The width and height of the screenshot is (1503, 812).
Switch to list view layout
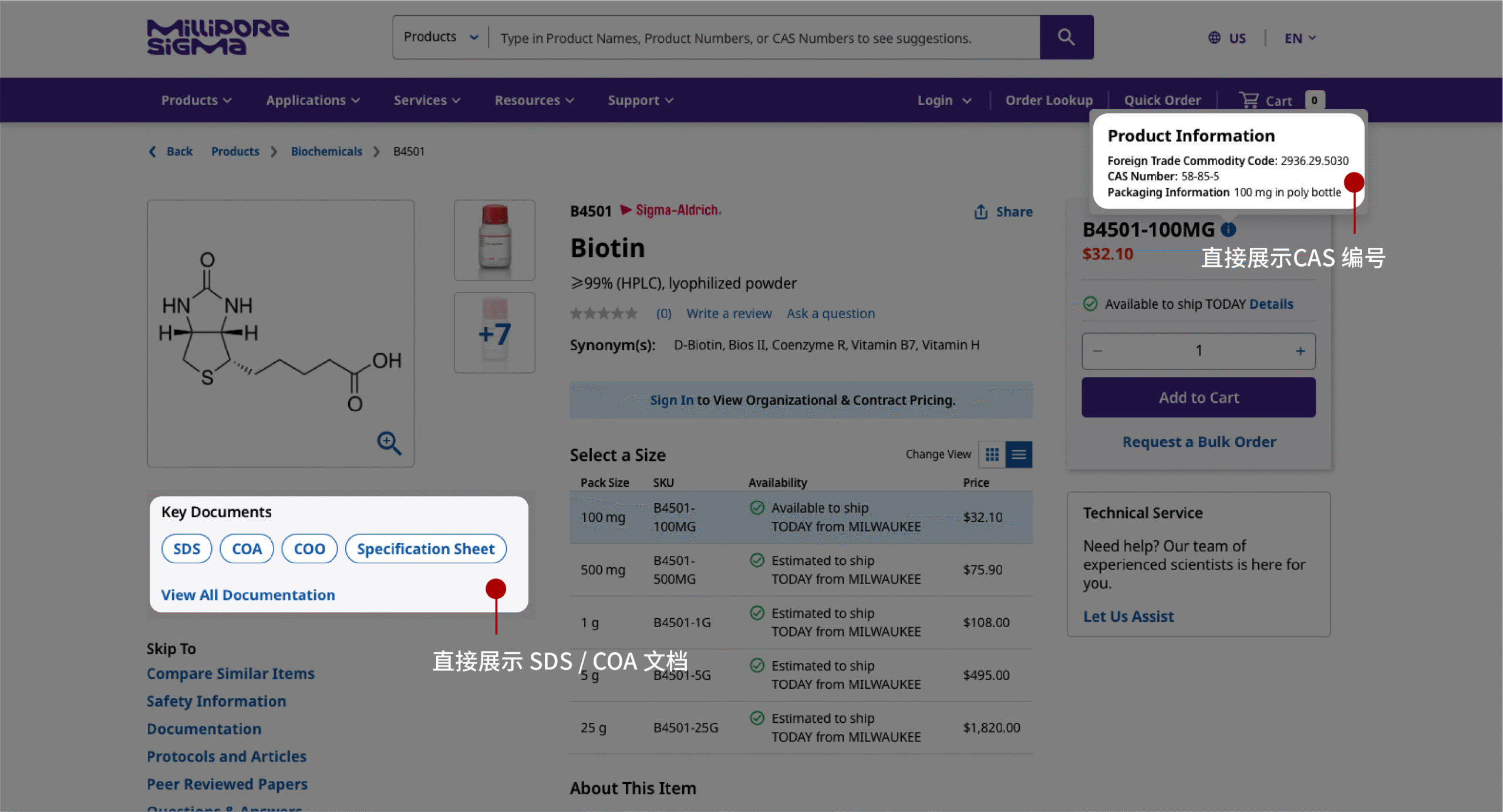(x=1019, y=454)
